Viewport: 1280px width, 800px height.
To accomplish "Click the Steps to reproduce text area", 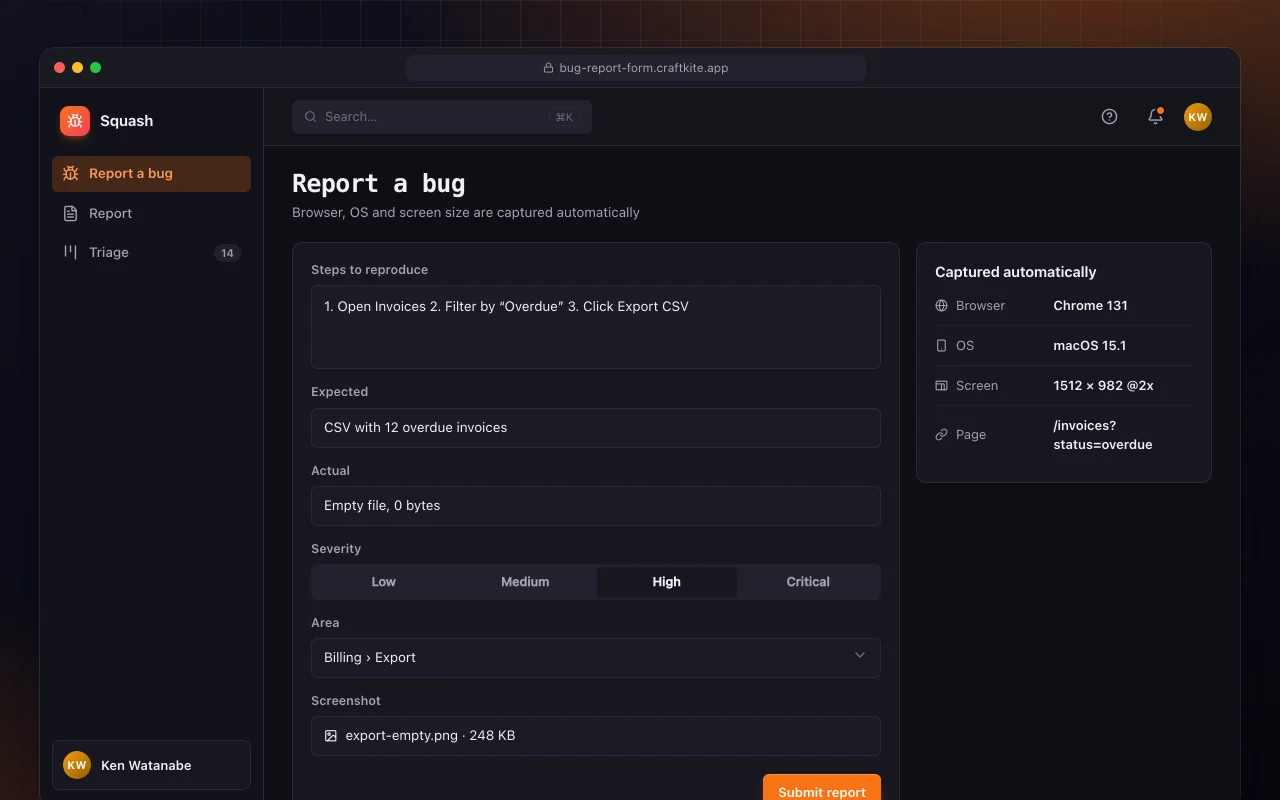I will (x=596, y=327).
